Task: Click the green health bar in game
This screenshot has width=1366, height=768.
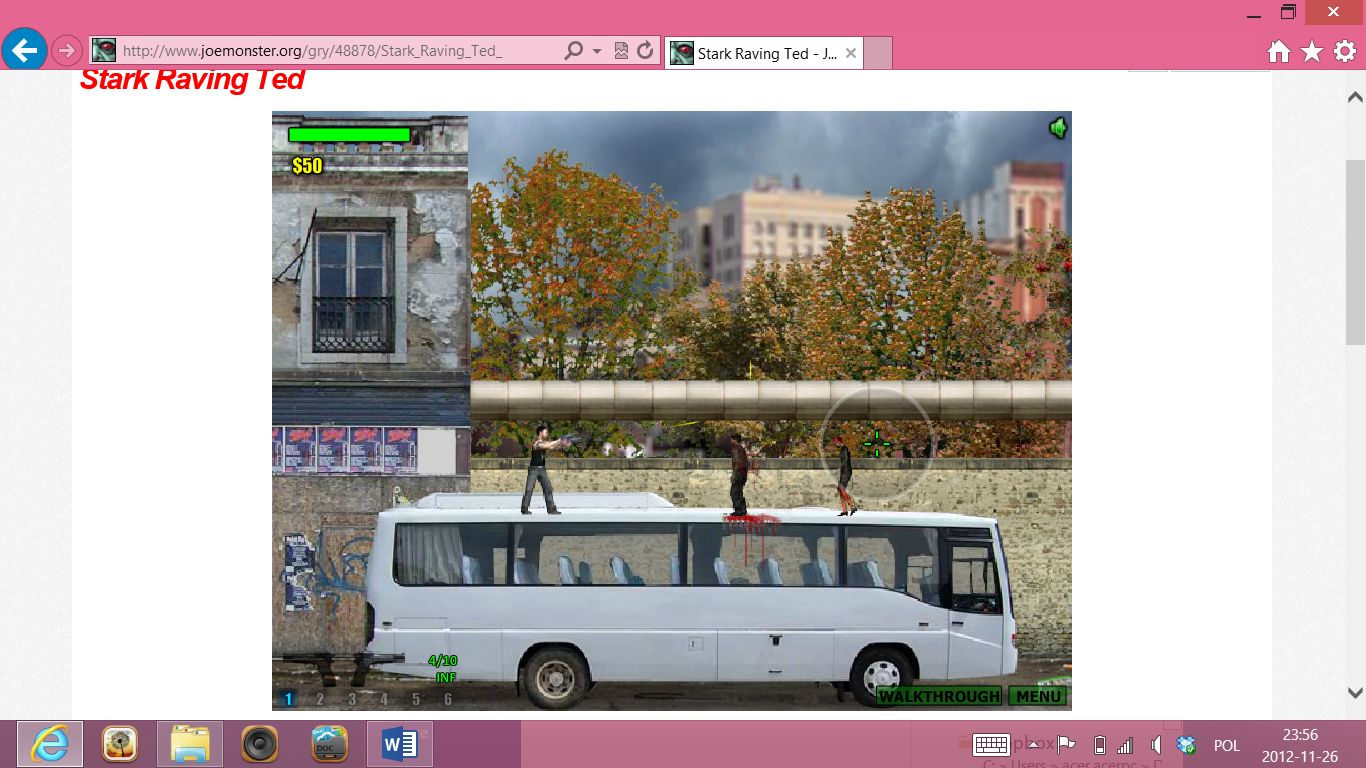Action: [349, 134]
